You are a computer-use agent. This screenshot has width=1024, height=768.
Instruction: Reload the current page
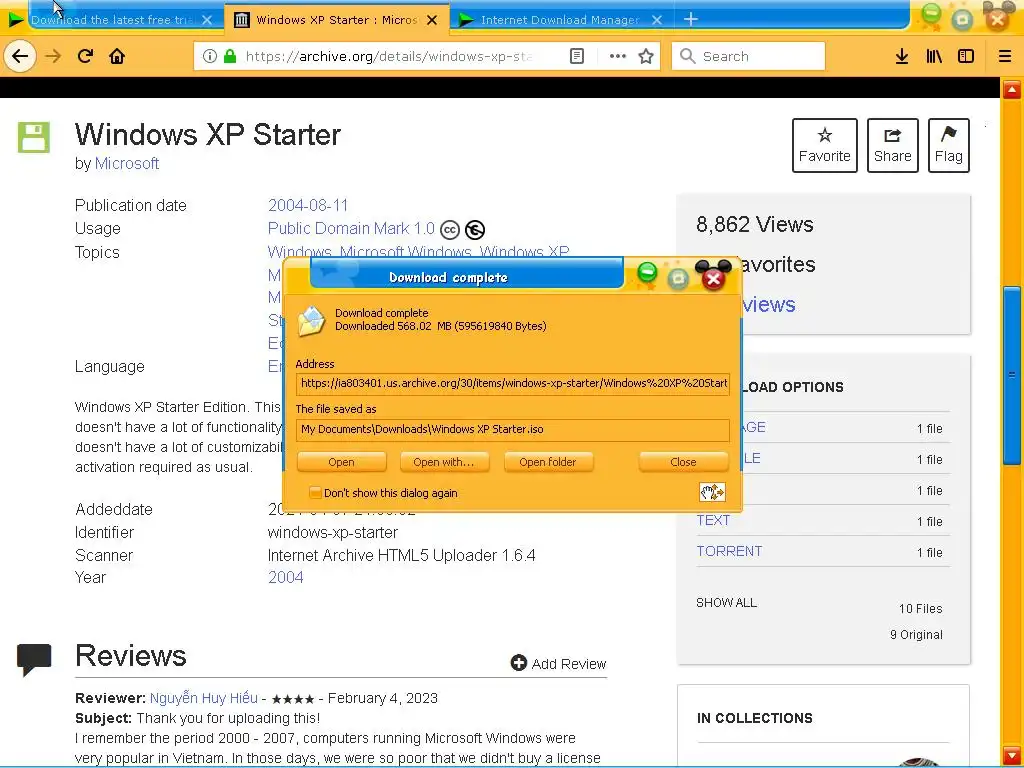coord(85,56)
